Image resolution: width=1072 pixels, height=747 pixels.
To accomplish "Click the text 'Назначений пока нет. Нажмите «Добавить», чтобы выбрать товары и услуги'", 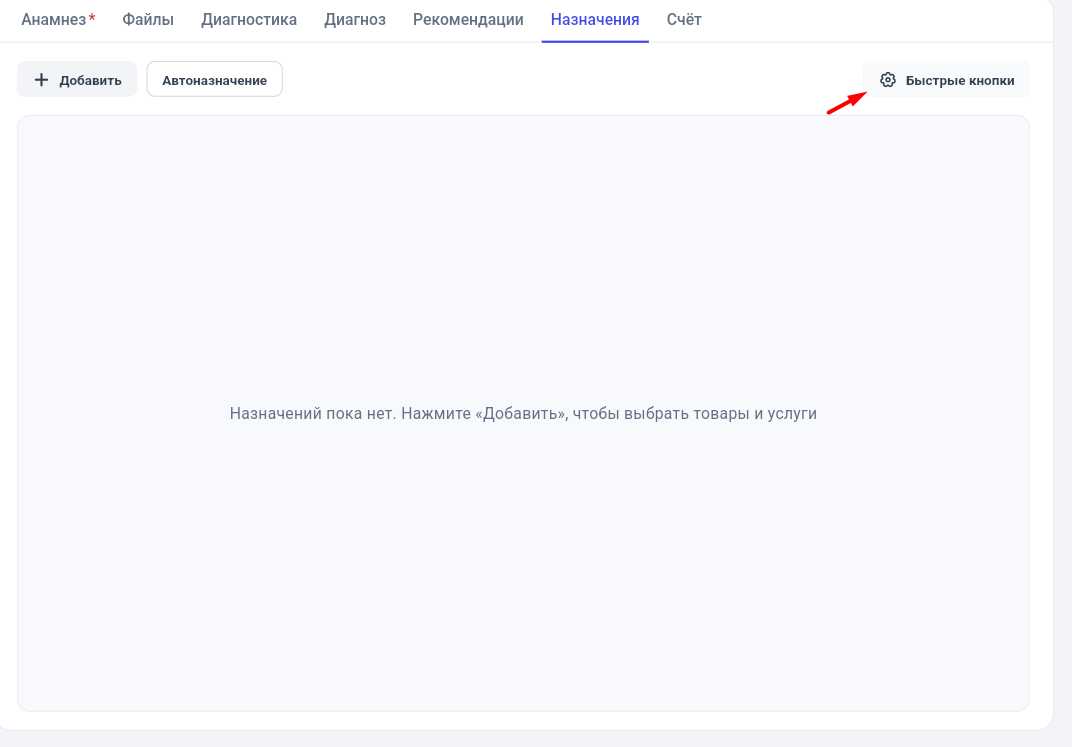I will click(523, 413).
